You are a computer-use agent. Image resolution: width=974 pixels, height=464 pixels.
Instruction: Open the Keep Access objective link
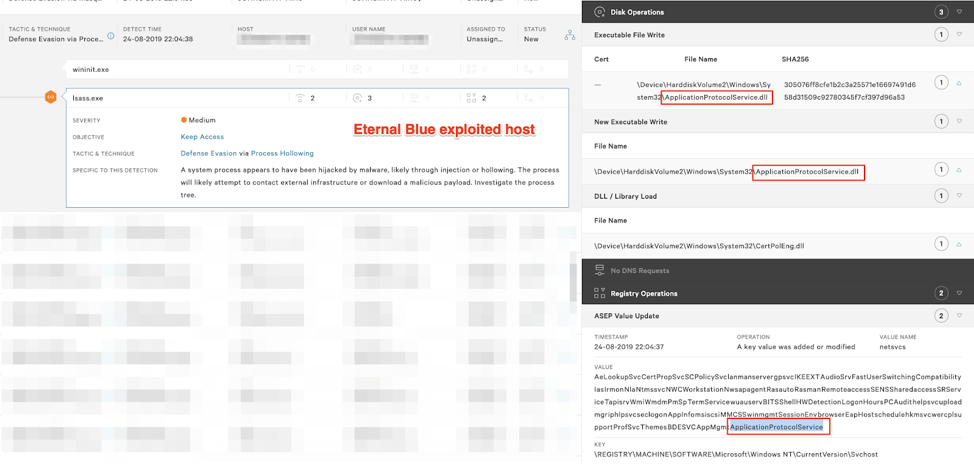[202, 137]
